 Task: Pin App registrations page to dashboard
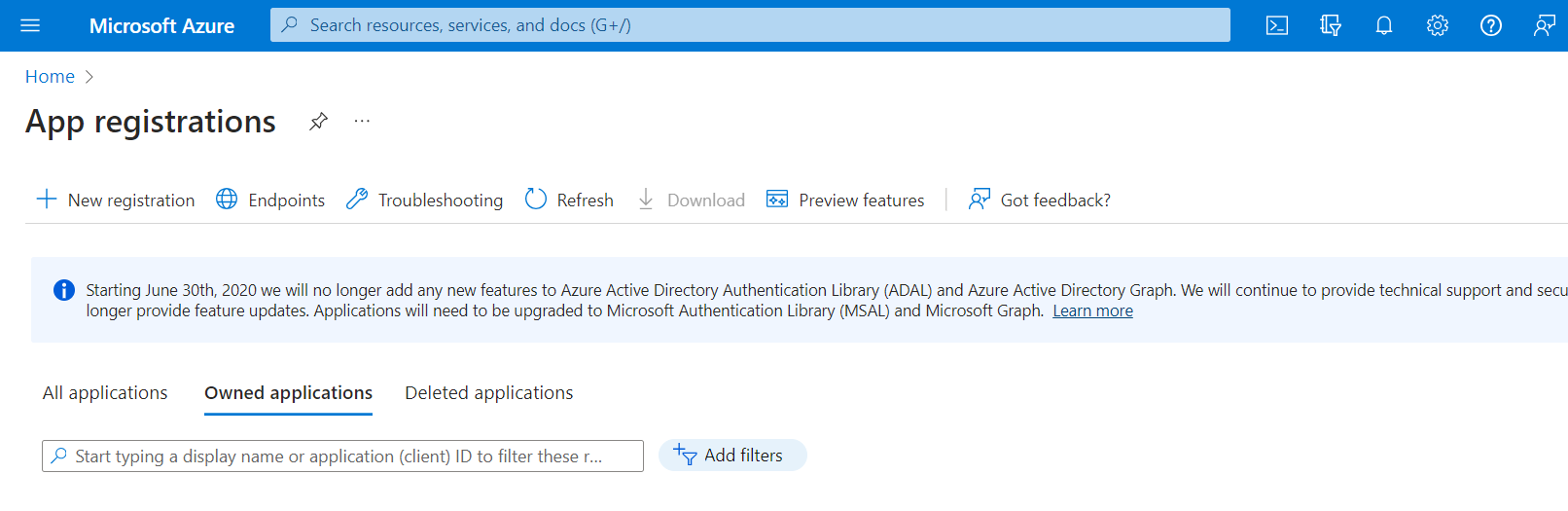[318, 122]
